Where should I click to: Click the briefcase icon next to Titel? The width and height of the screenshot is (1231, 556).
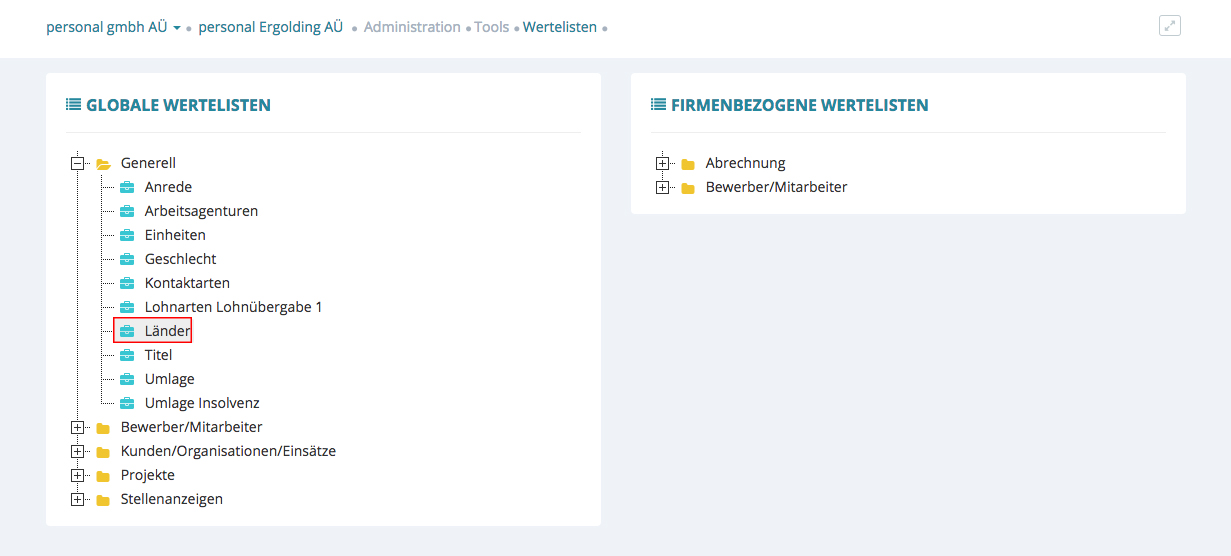[x=127, y=355]
